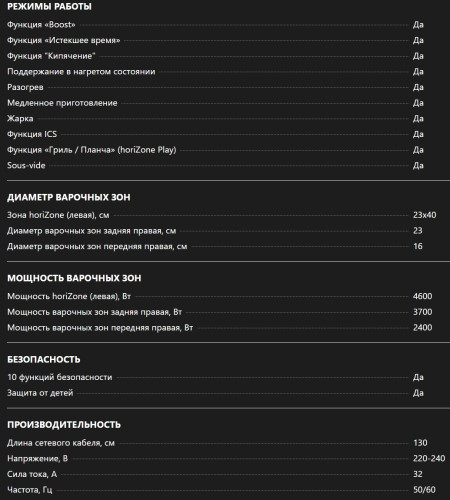Select the Функция «Boost» row label
Image resolution: width=450 pixels, height=500 pixels.
[41, 25]
